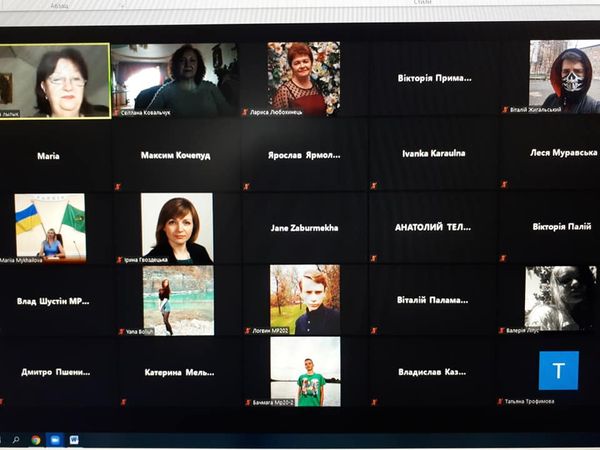Viewport: 600px width, 450px height.
Task: Open Google Chrome from the taskbar
Action: pos(36,439)
